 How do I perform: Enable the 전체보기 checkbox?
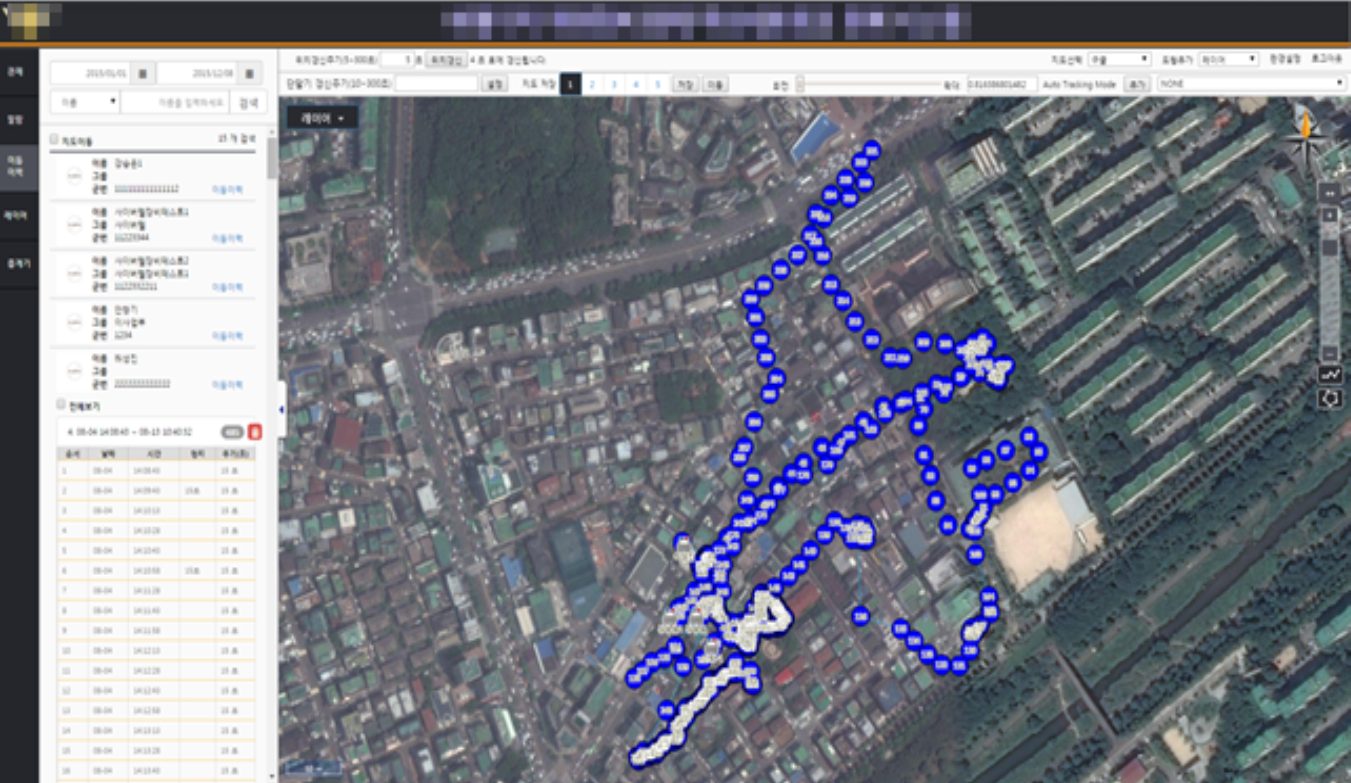(62, 406)
